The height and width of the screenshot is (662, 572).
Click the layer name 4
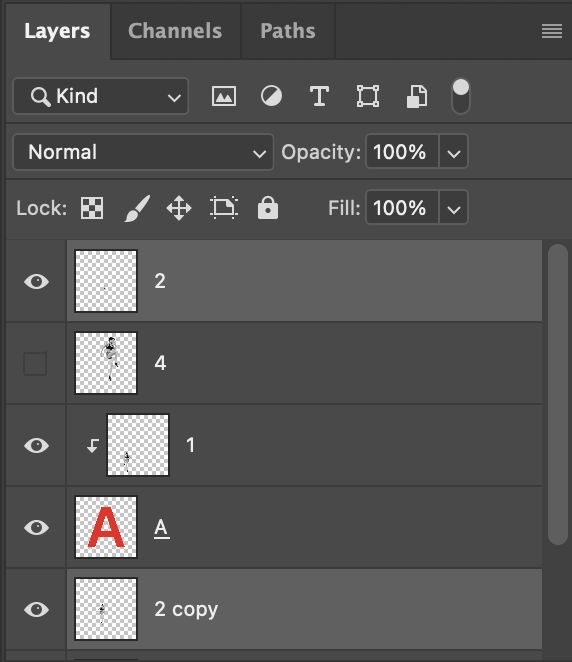[x=160, y=363]
